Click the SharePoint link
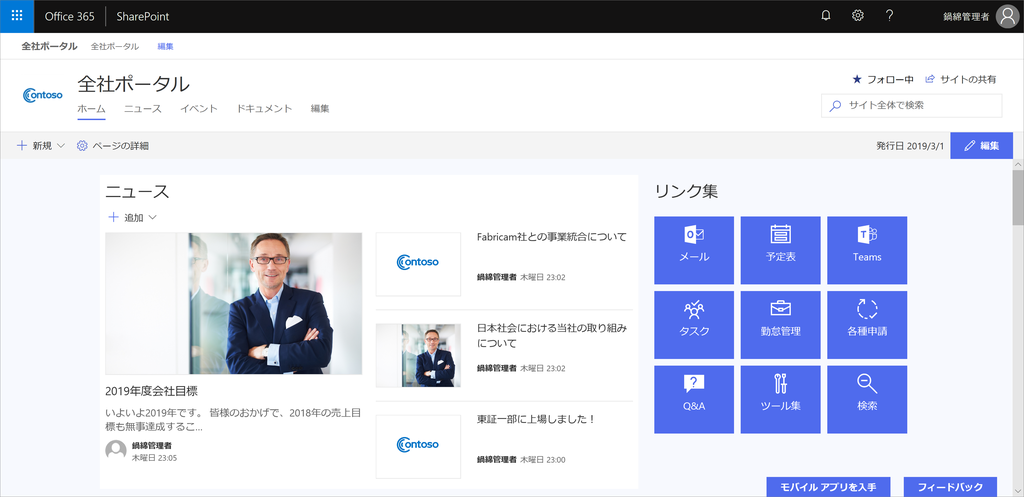The height and width of the screenshot is (497, 1024). (143, 16)
